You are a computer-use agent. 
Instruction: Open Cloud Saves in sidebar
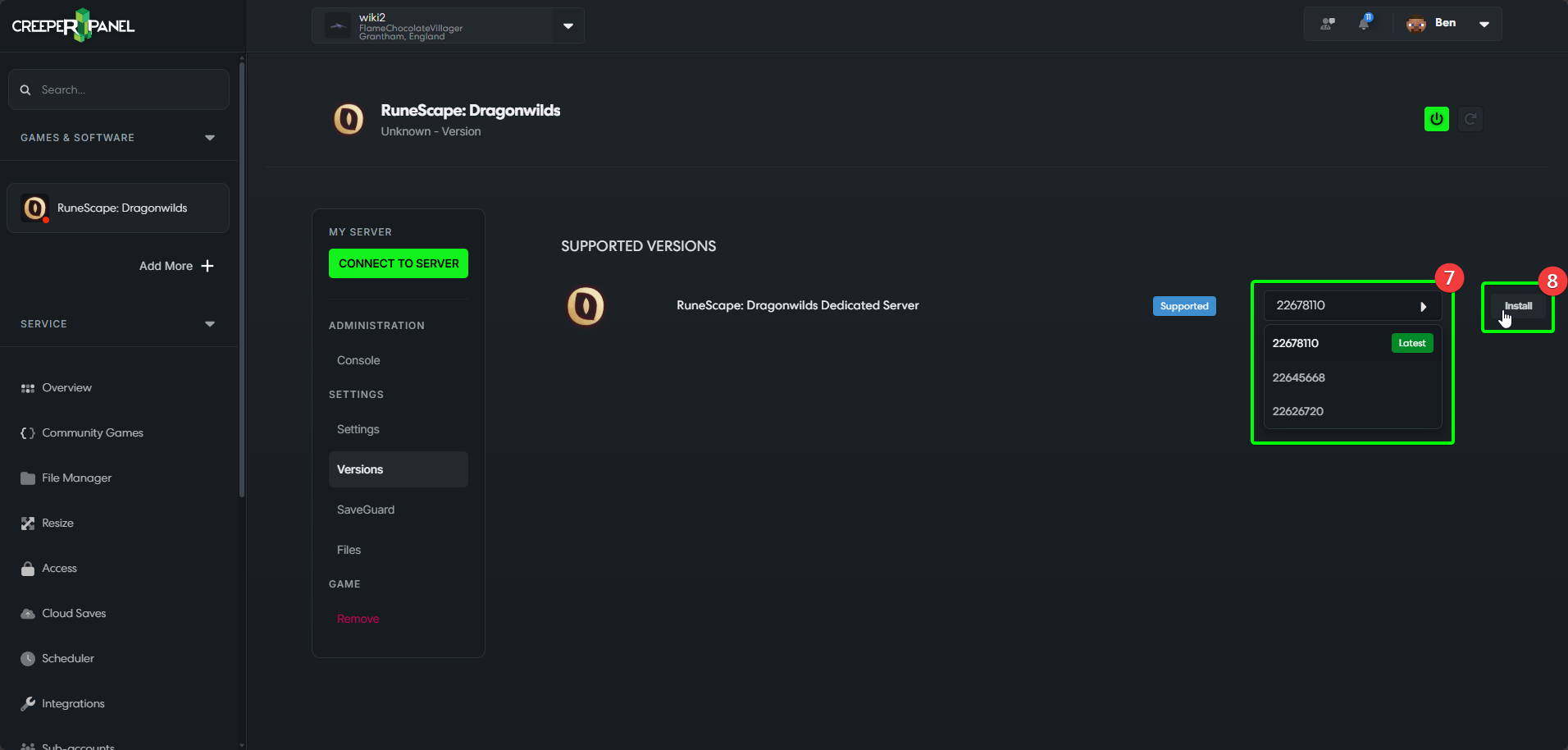pyautogui.click(x=74, y=613)
